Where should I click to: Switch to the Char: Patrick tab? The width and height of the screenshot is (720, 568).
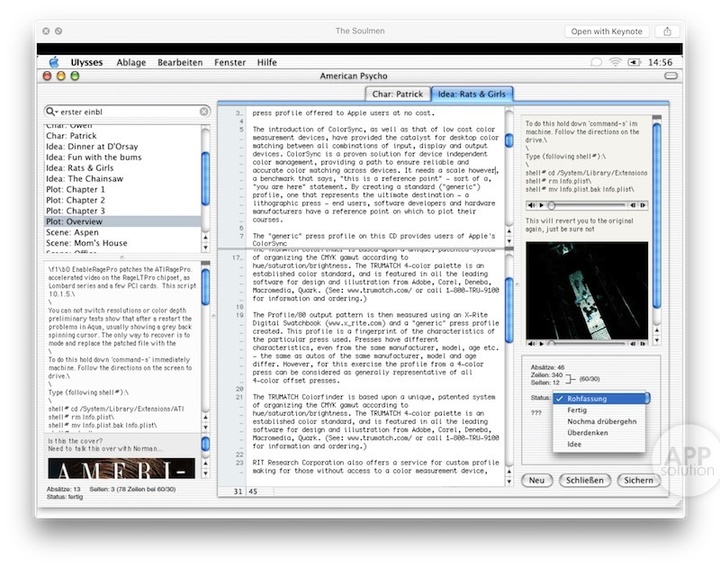tap(399, 94)
